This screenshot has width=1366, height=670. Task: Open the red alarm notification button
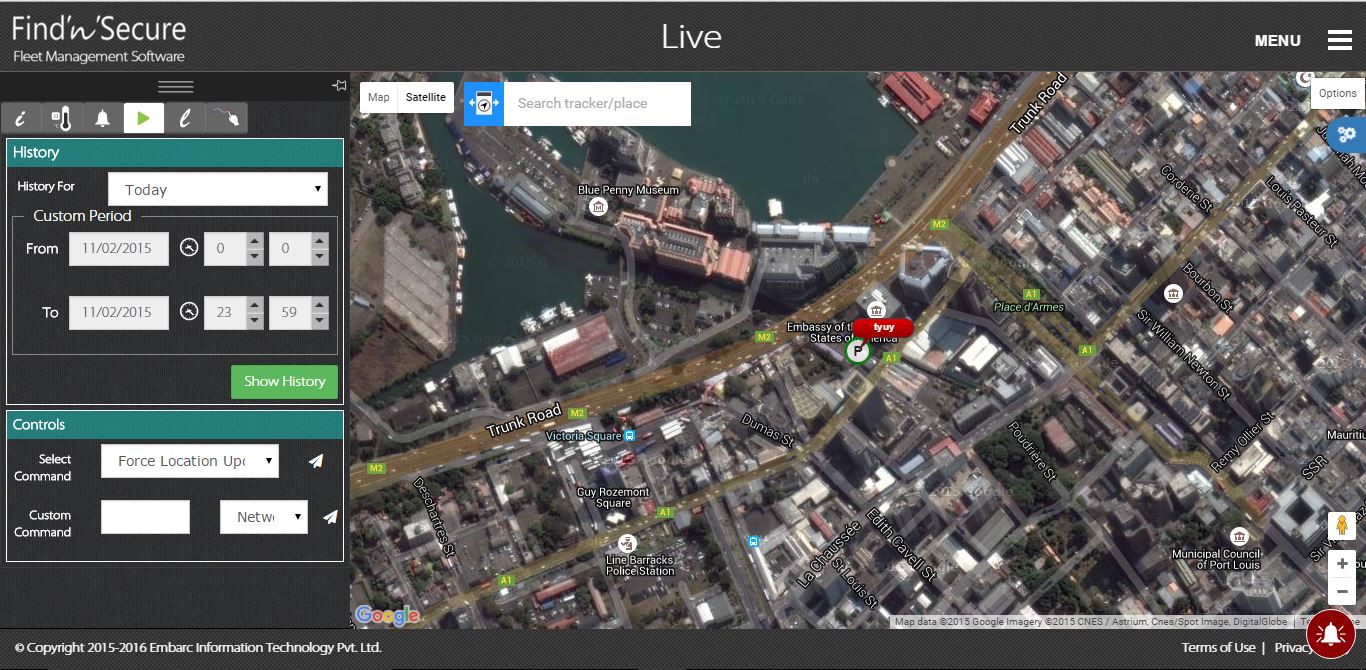(x=1331, y=633)
